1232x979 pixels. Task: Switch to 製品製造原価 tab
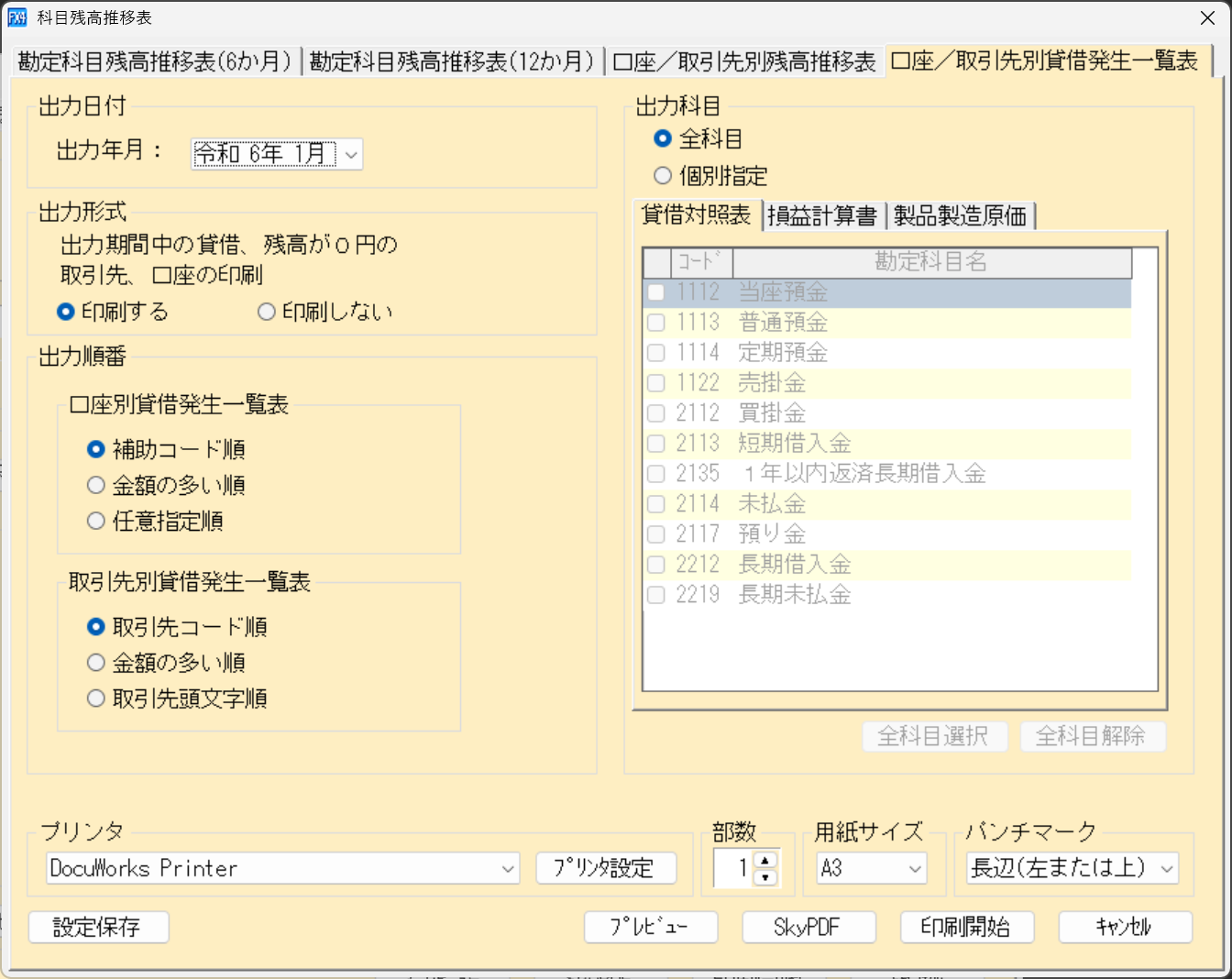[x=959, y=215]
